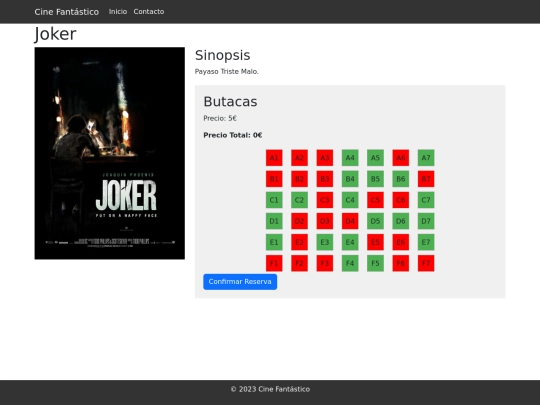
Task: Click taken seat E5
Action: (375, 242)
